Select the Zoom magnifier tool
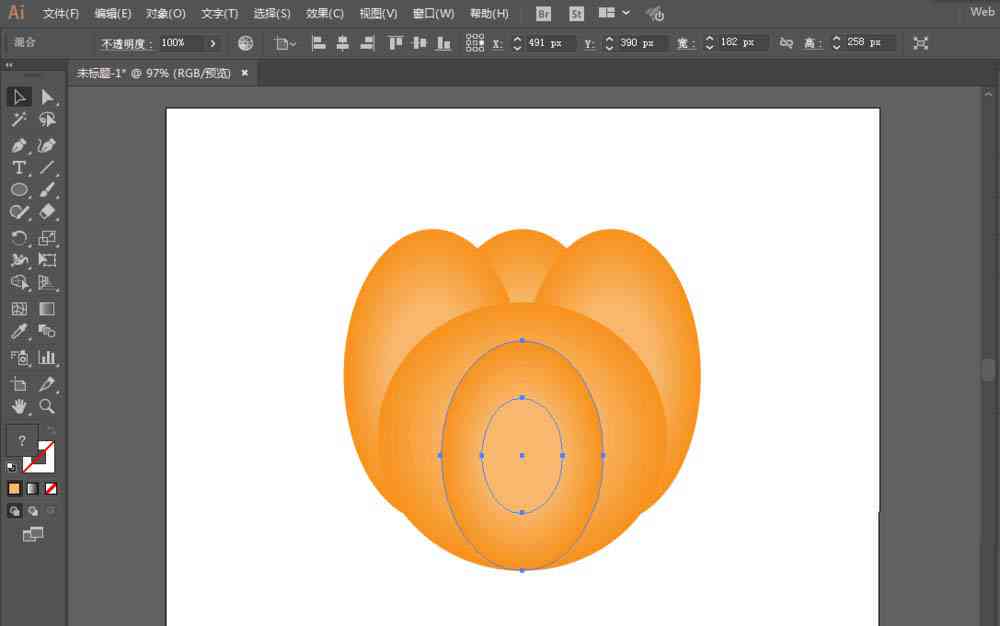The height and width of the screenshot is (626, 1000). (47, 406)
